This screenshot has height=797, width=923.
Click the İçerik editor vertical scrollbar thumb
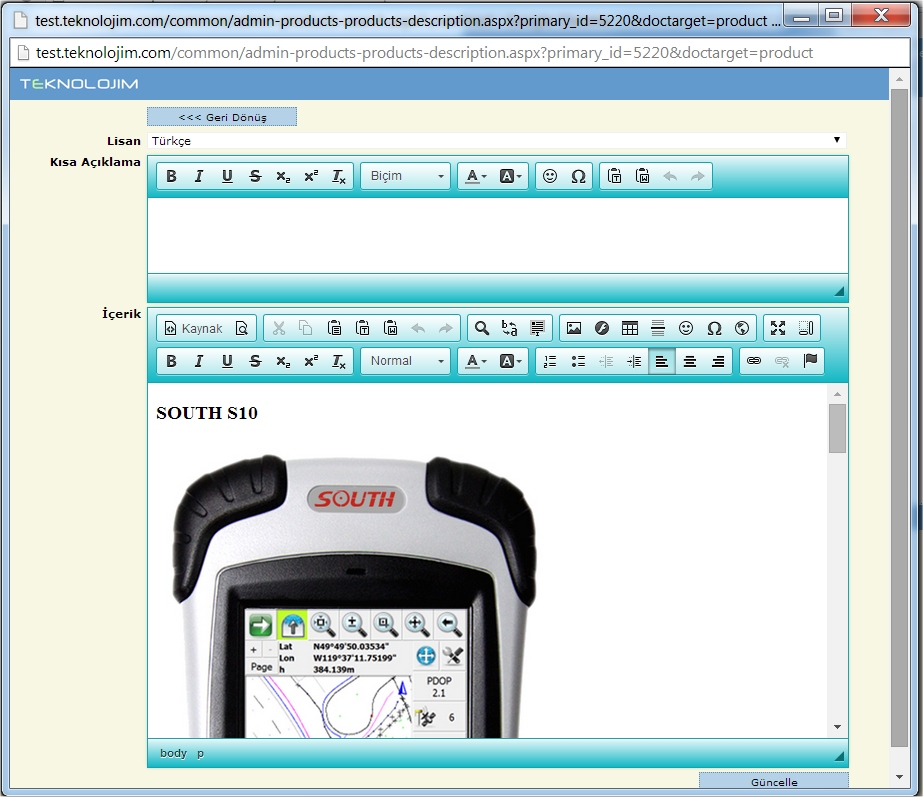tap(837, 429)
